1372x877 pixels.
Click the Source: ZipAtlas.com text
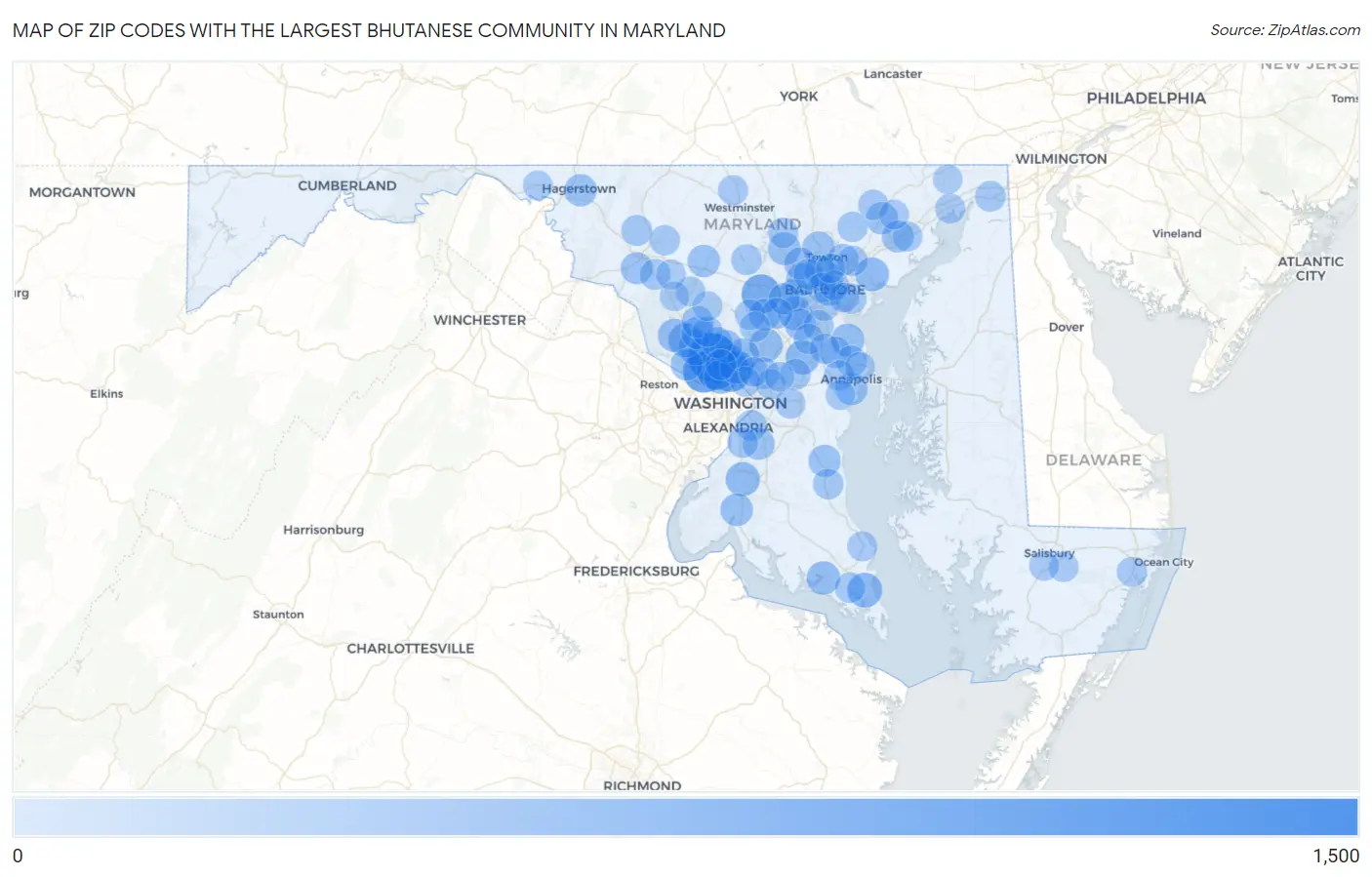(x=1285, y=30)
